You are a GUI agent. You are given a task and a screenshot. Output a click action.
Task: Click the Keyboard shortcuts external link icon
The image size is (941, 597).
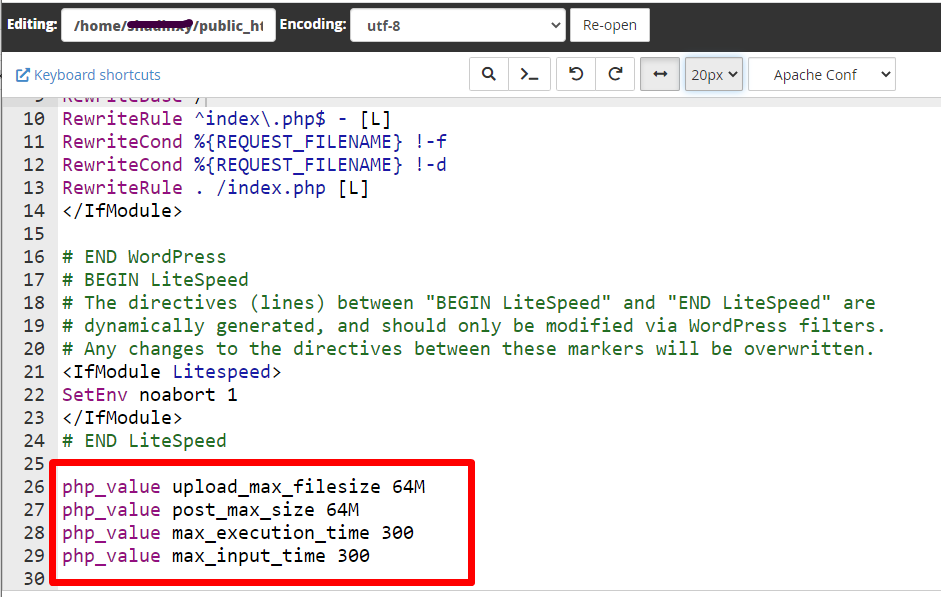[23, 75]
